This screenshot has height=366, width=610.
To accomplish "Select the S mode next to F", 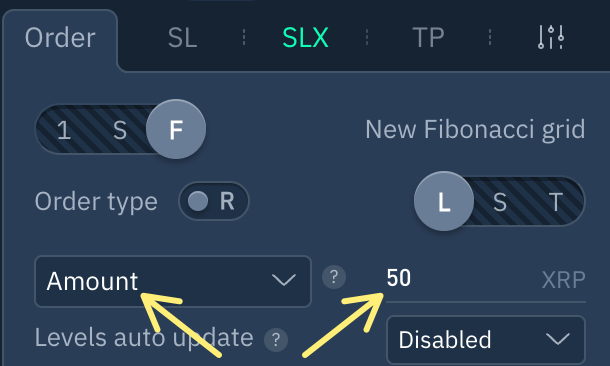I will pyautogui.click(x=120, y=130).
